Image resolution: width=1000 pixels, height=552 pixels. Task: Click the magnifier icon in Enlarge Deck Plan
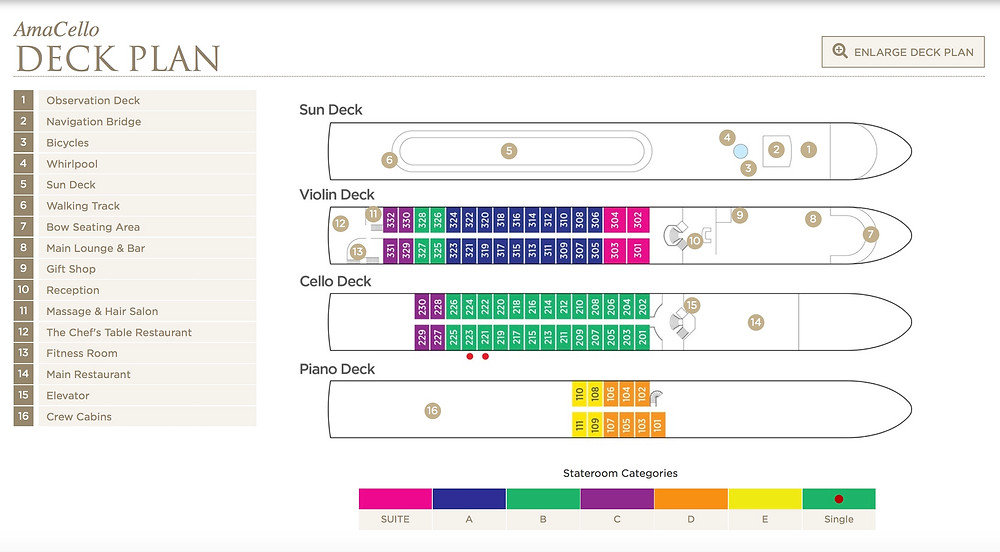(840, 52)
